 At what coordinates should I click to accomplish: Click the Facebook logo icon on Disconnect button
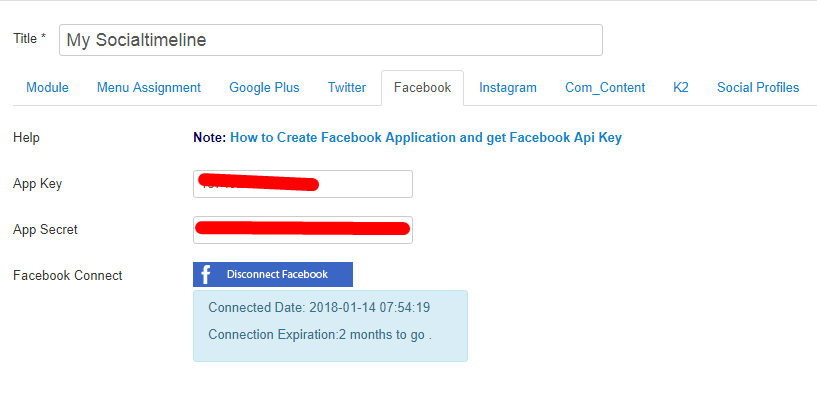pos(206,274)
